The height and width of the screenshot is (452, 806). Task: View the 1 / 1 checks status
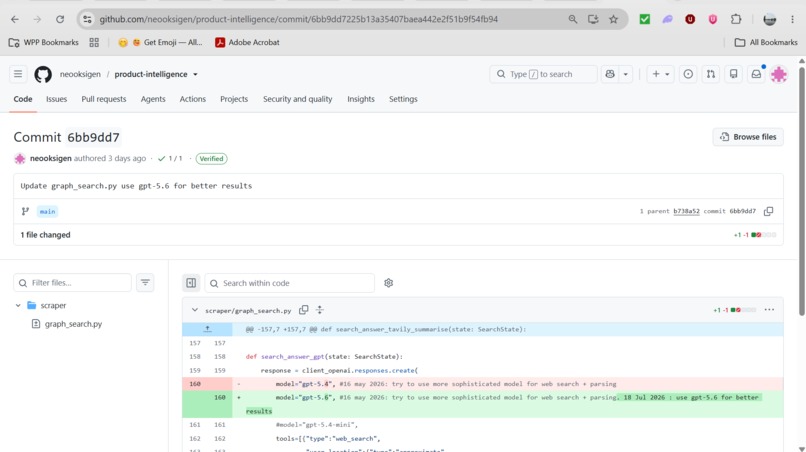[170, 158]
